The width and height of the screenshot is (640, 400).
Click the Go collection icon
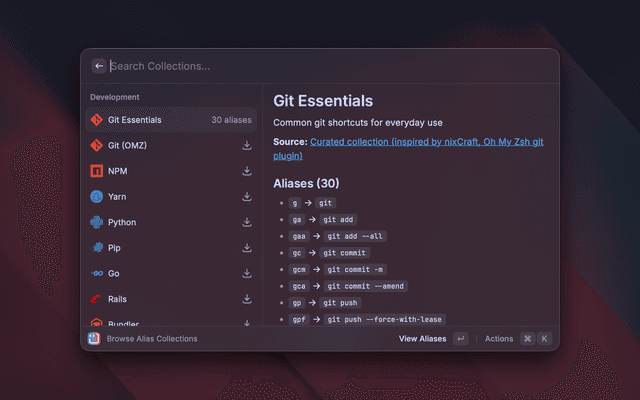click(x=97, y=273)
